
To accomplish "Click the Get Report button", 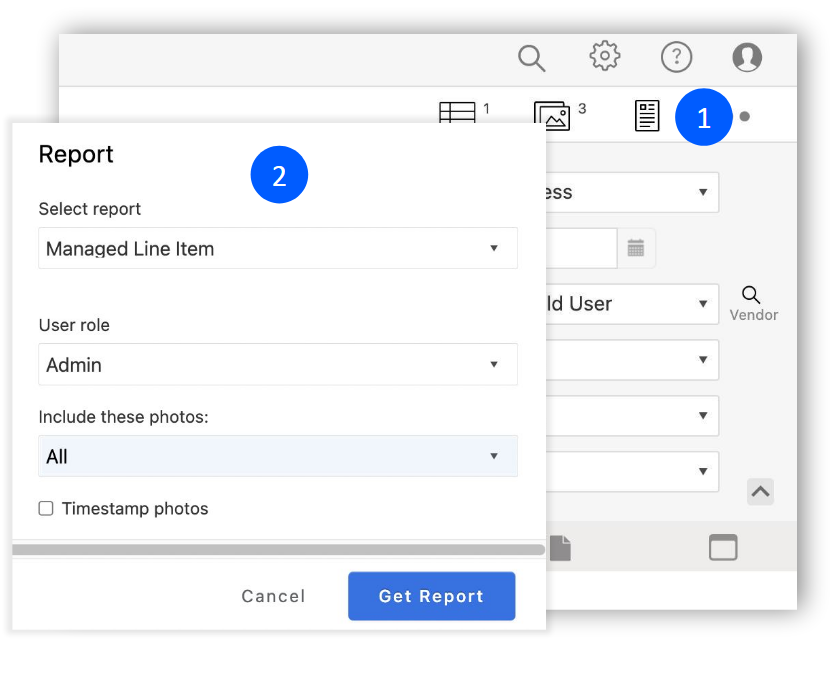I will pyautogui.click(x=431, y=596).
